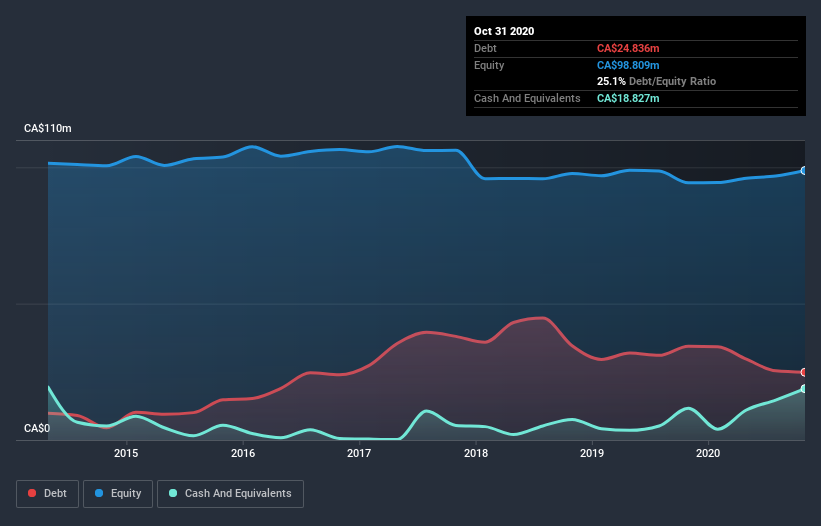Select the blue Equity endpoint marker

click(804, 171)
